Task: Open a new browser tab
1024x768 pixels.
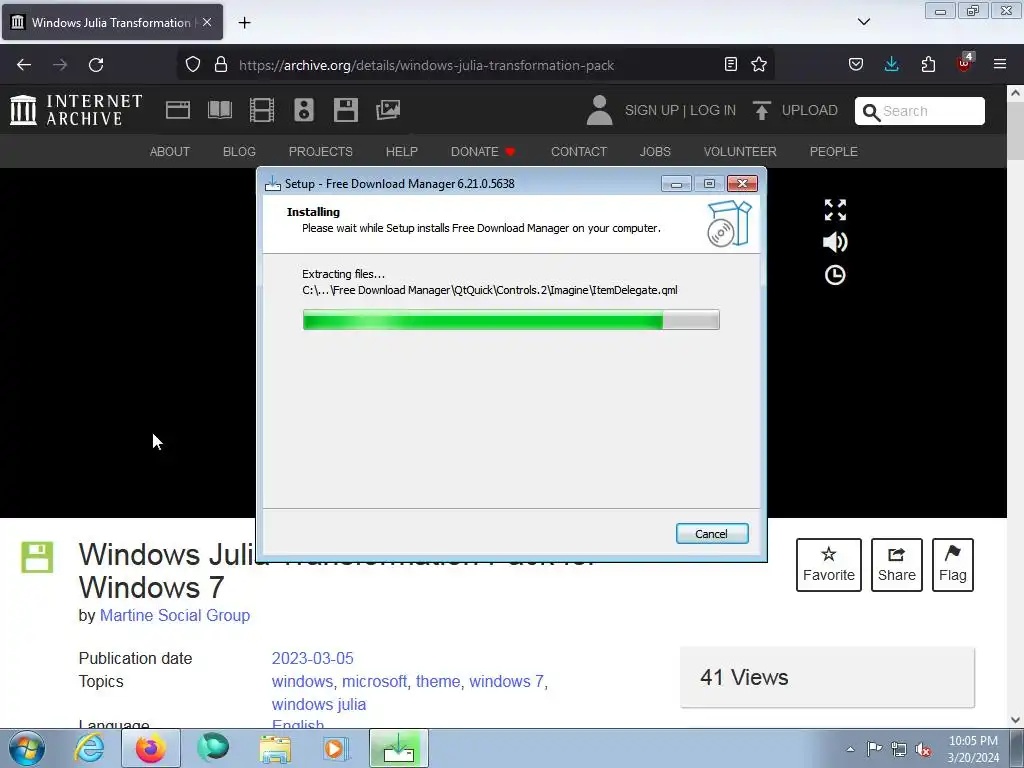Action: coord(244,23)
